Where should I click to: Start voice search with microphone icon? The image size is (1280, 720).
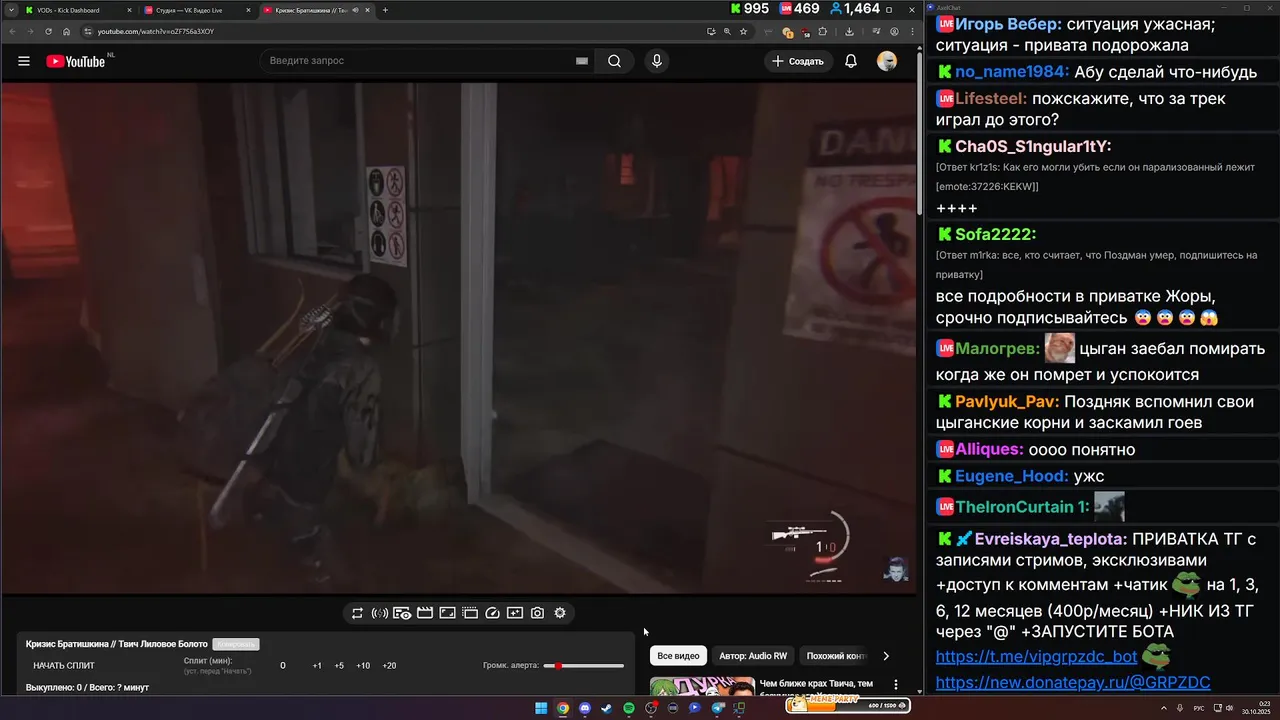(657, 61)
